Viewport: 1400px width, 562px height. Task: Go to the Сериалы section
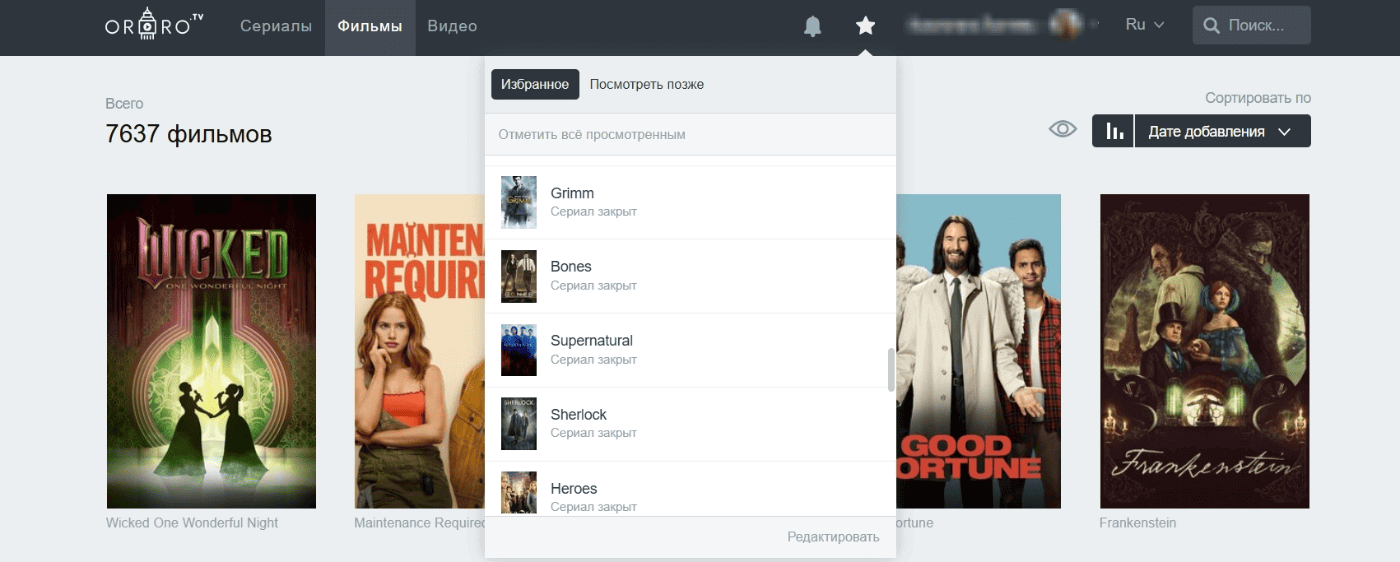pos(276,26)
